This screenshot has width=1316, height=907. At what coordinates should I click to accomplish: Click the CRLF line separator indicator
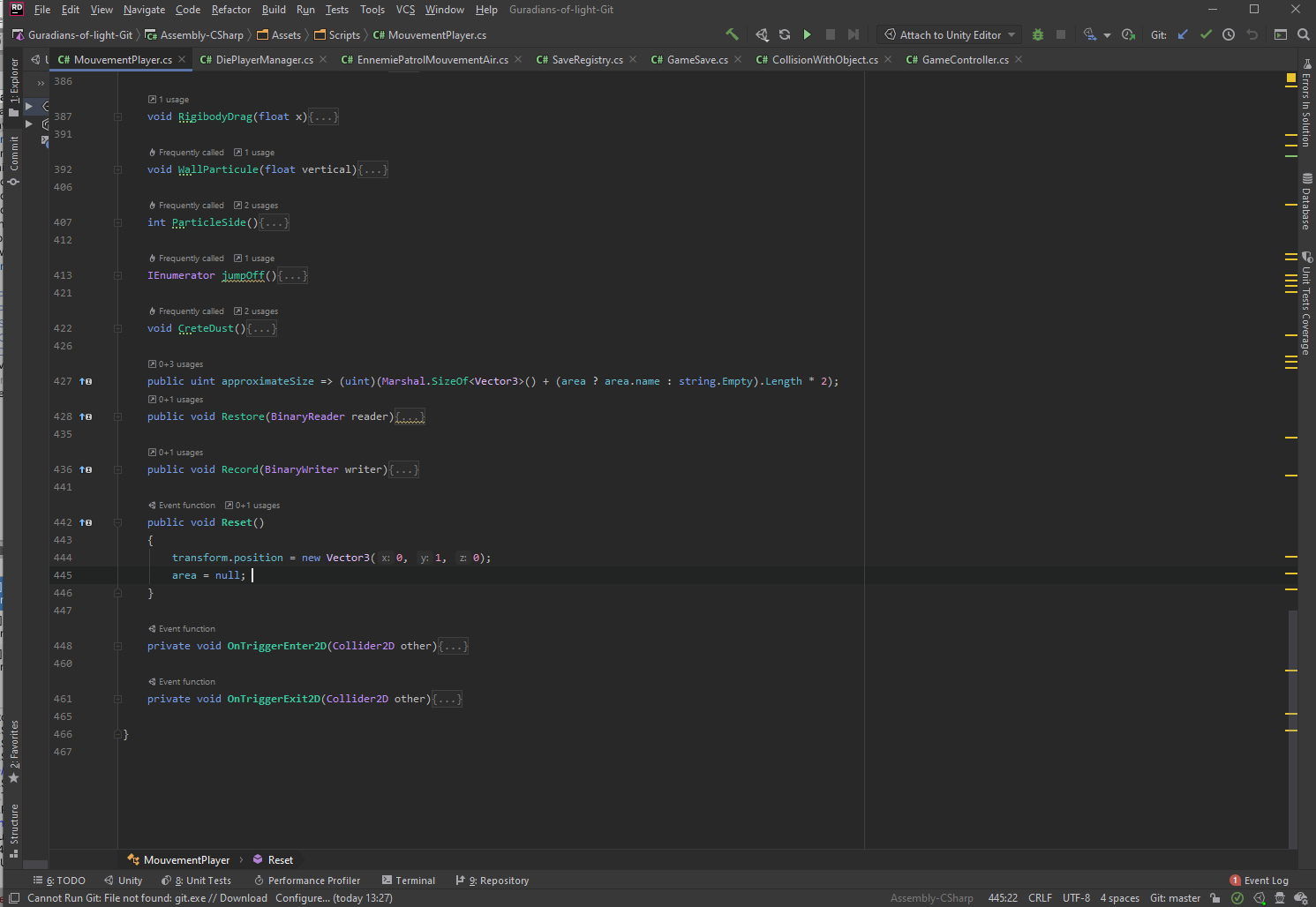click(1040, 898)
